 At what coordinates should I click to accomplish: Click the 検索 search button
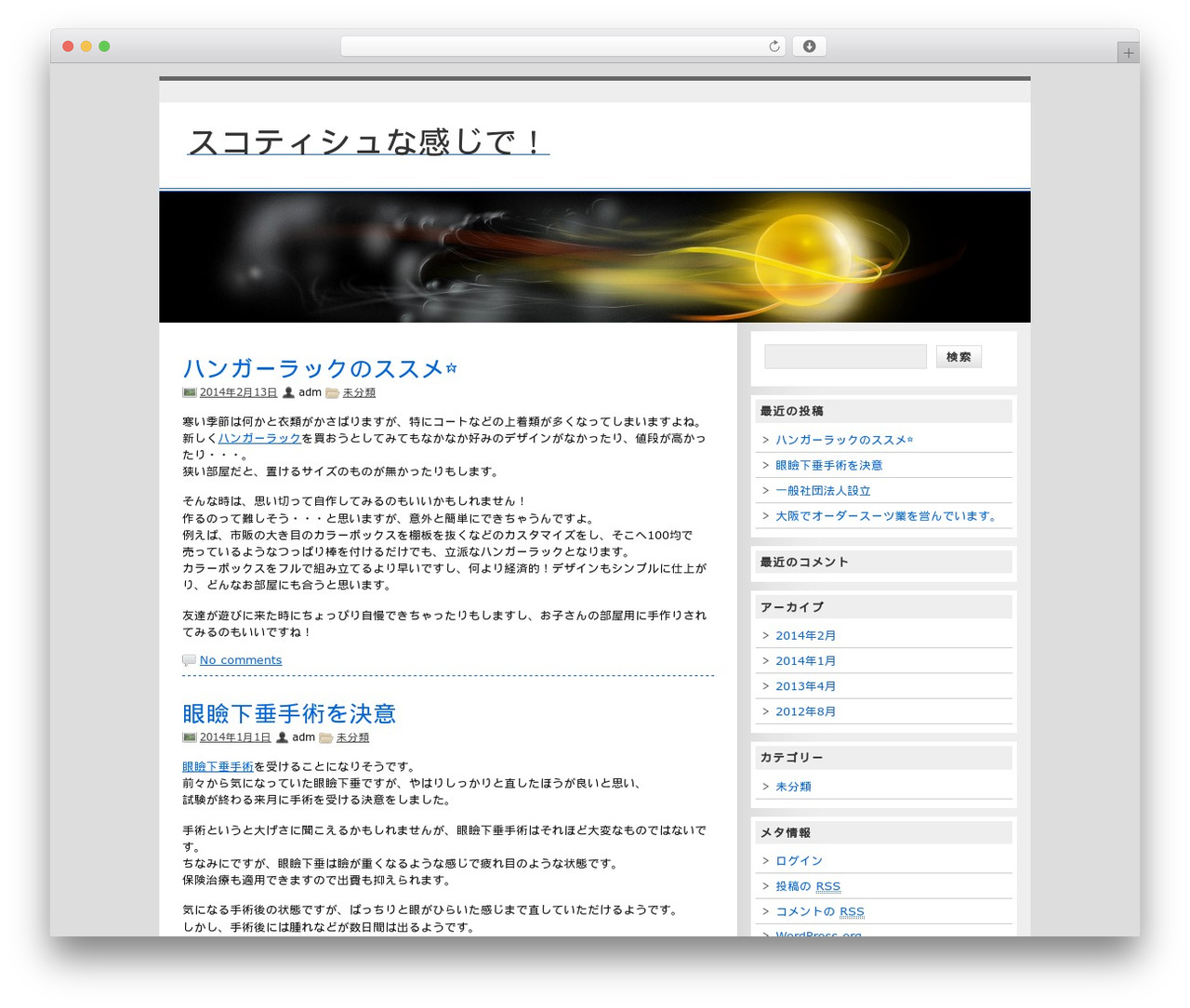[959, 356]
